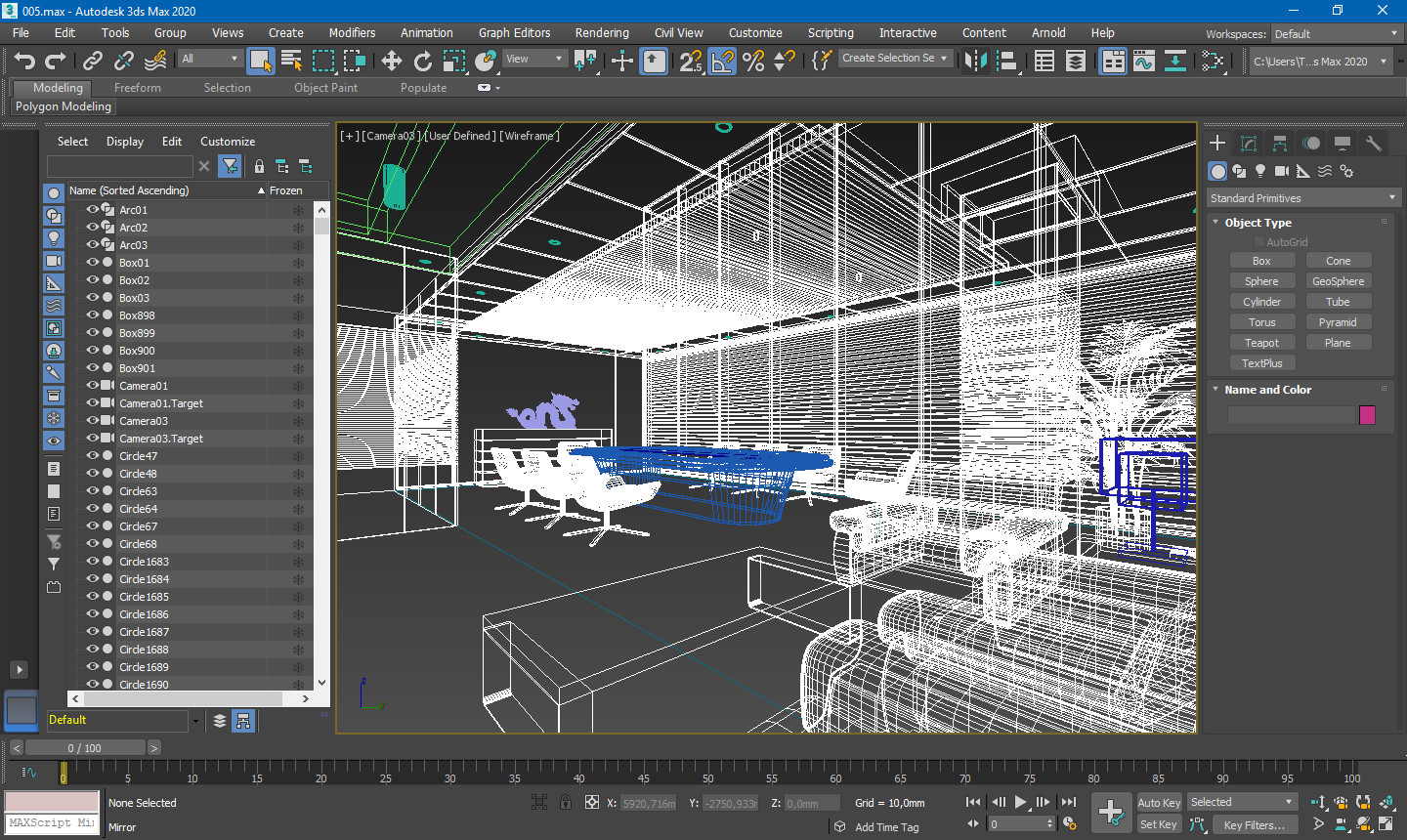Enable Auto Key animation mode

pos(1159,802)
